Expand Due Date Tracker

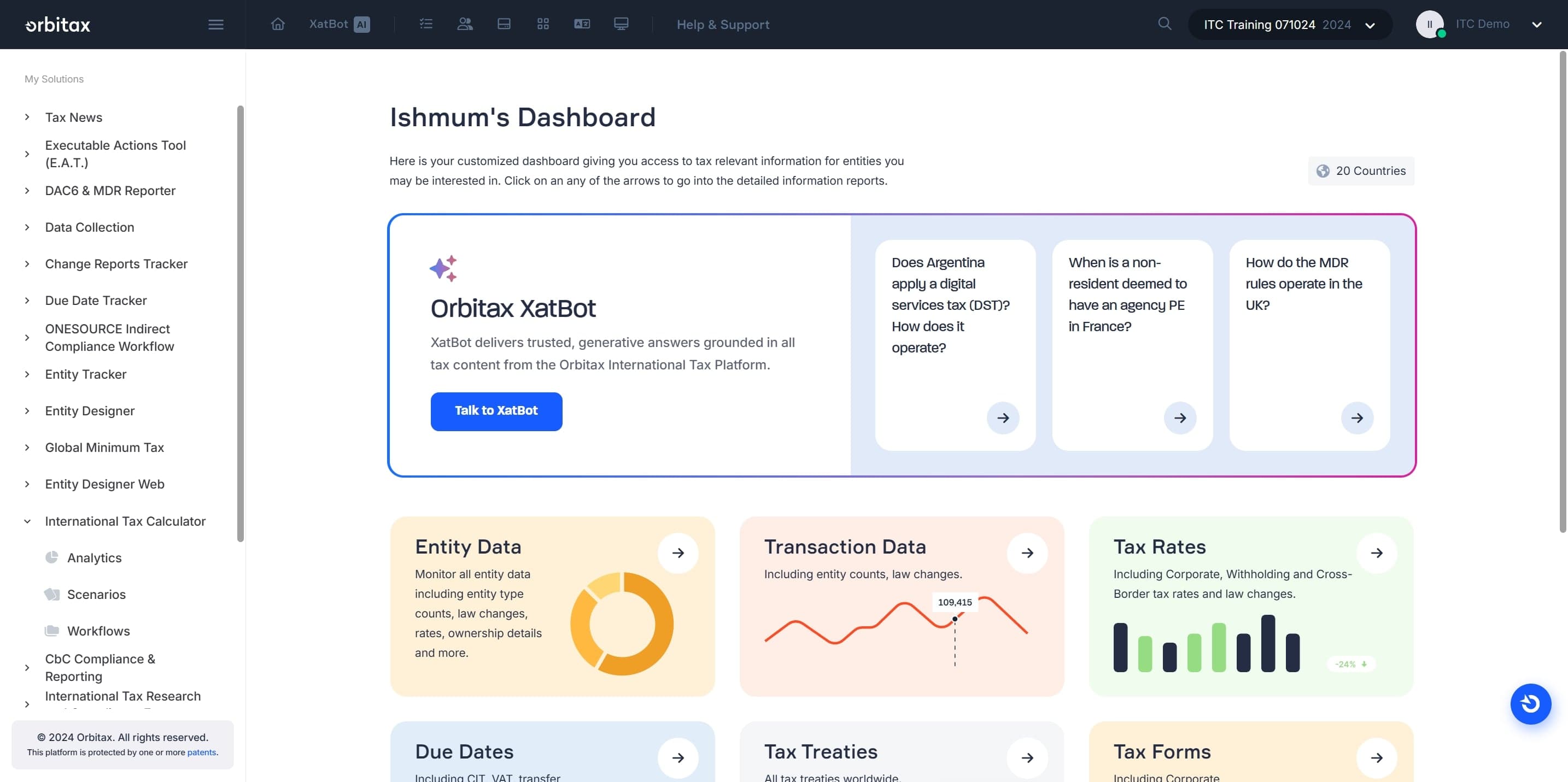pos(27,300)
